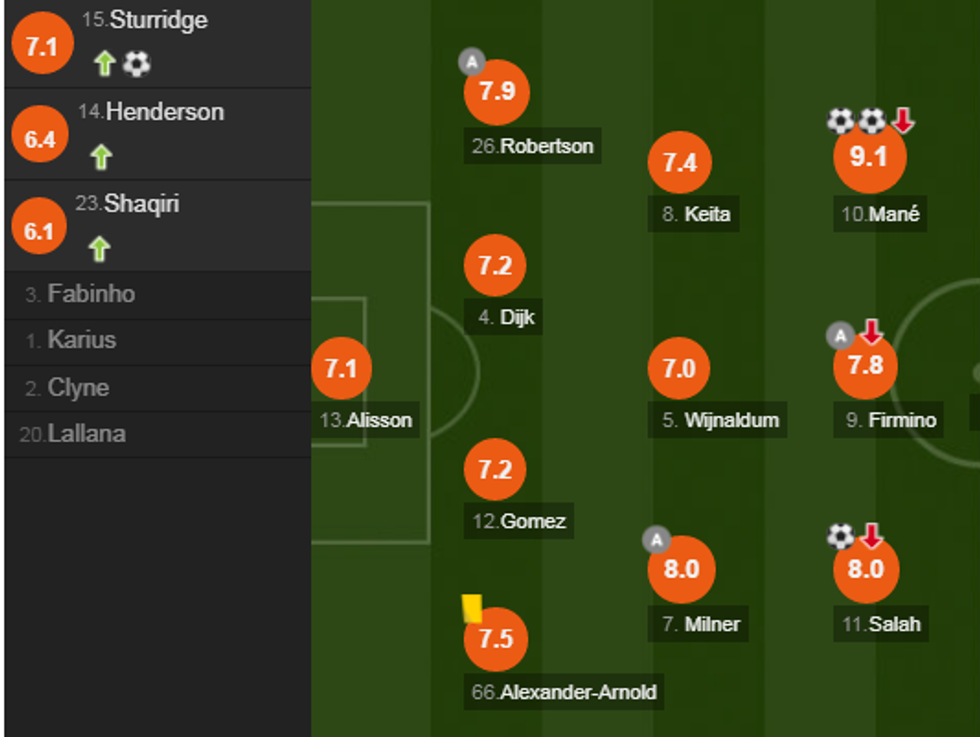The width and height of the screenshot is (980, 737).
Task: Open the Wijnaldum player label
Action: pos(721,420)
